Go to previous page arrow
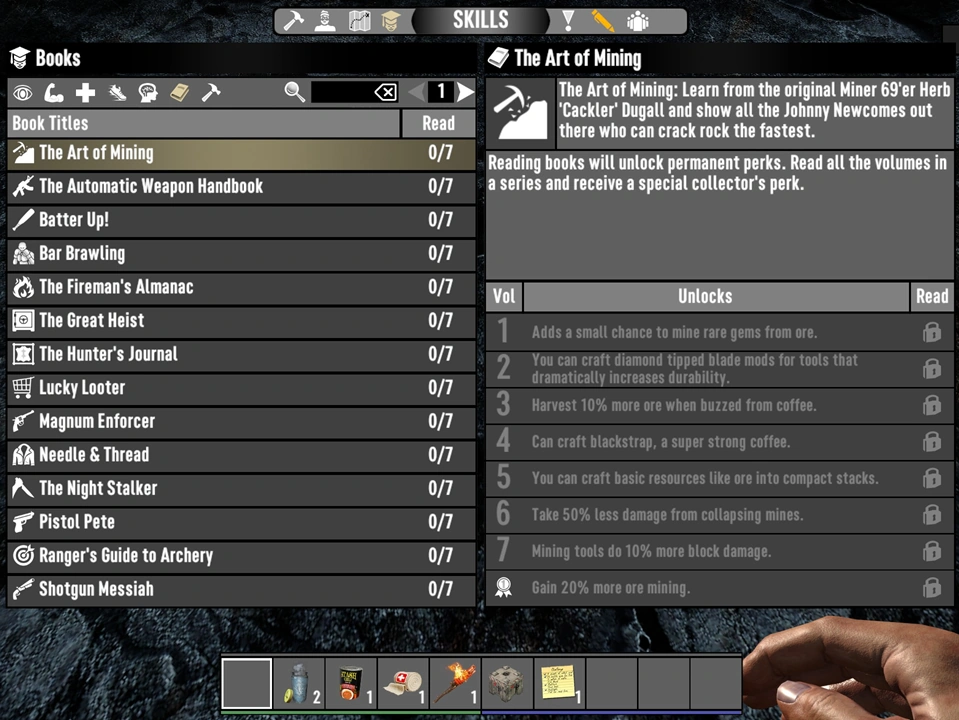Viewport: 959px width, 720px height. (x=417, y=92)
